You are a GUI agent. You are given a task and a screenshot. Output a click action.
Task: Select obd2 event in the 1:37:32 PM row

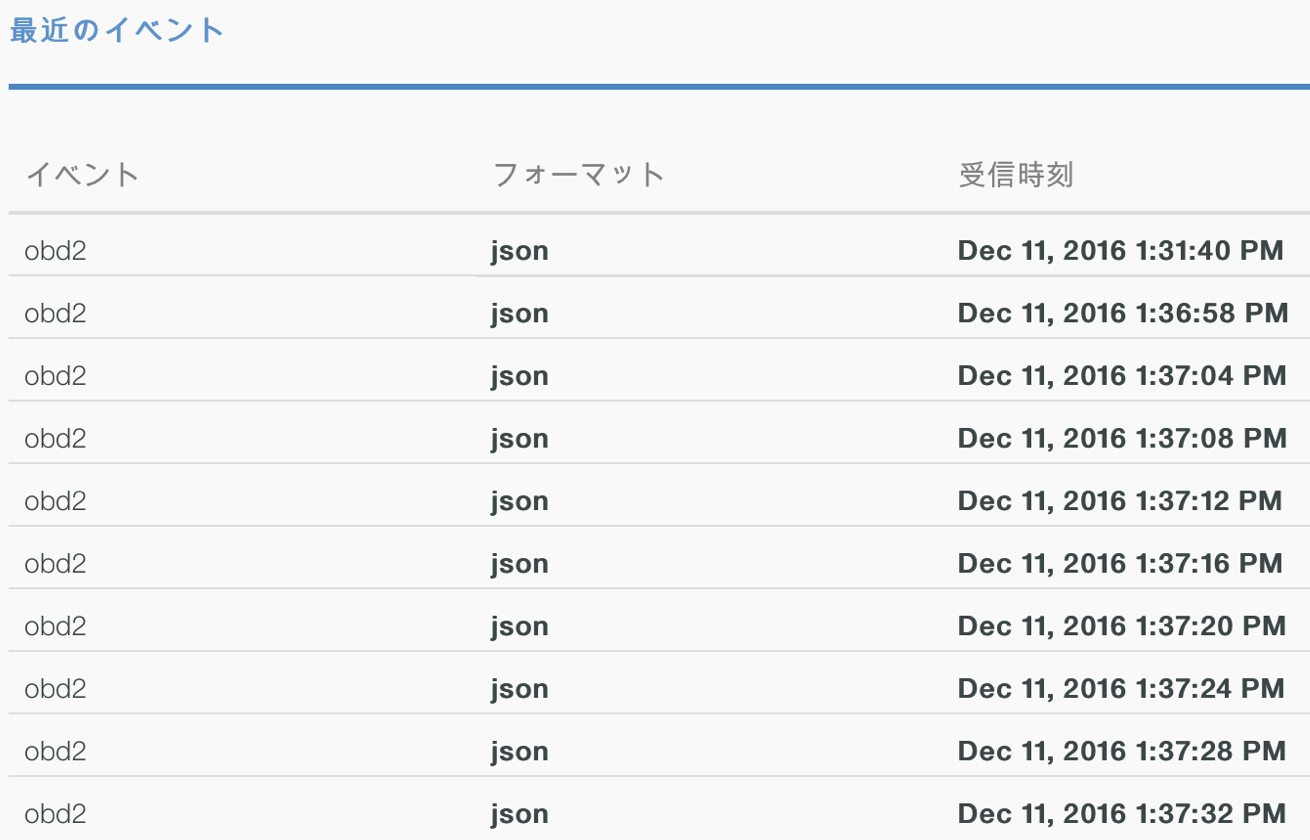point(55,814)
